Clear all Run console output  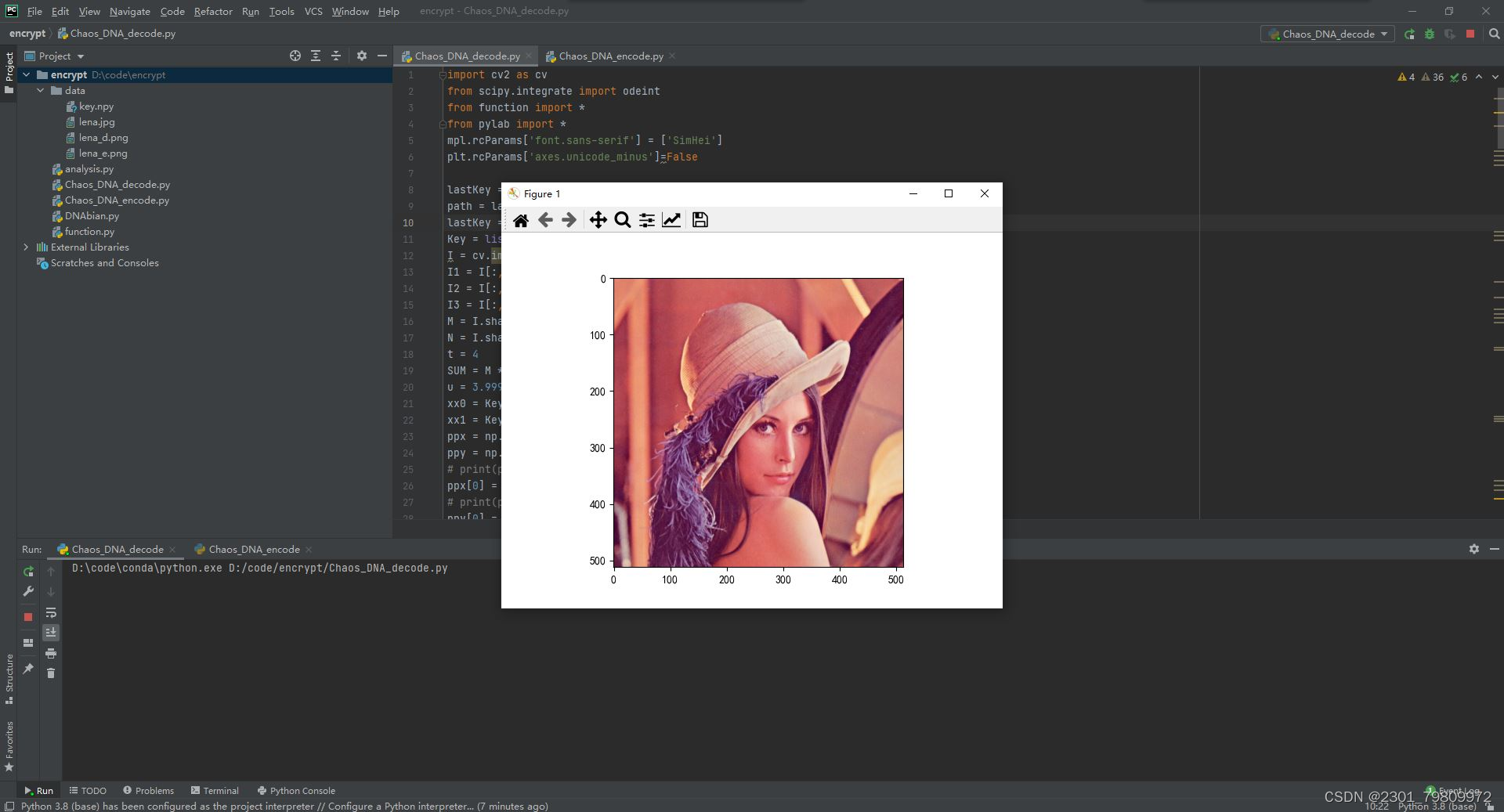51,673
